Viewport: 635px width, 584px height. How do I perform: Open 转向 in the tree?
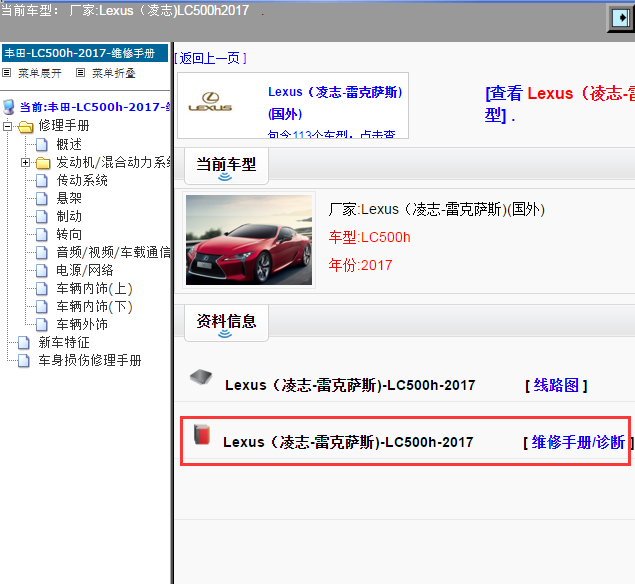69,234
